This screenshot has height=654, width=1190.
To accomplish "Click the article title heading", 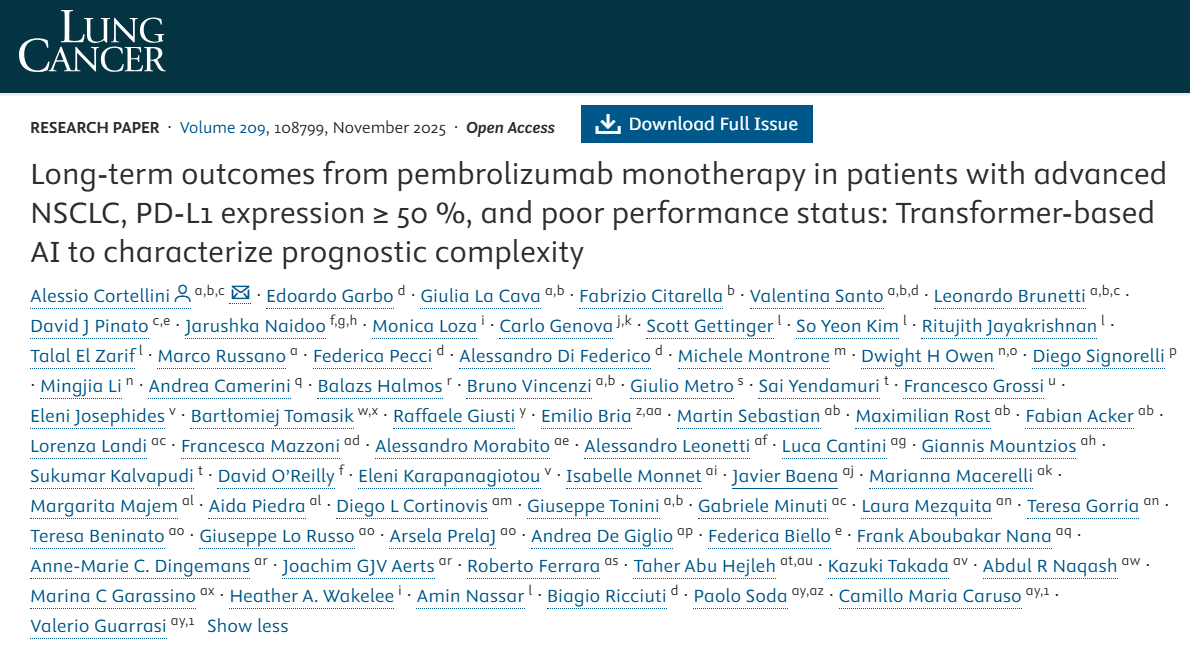I will pyautogui.click(x=598, y=213).
